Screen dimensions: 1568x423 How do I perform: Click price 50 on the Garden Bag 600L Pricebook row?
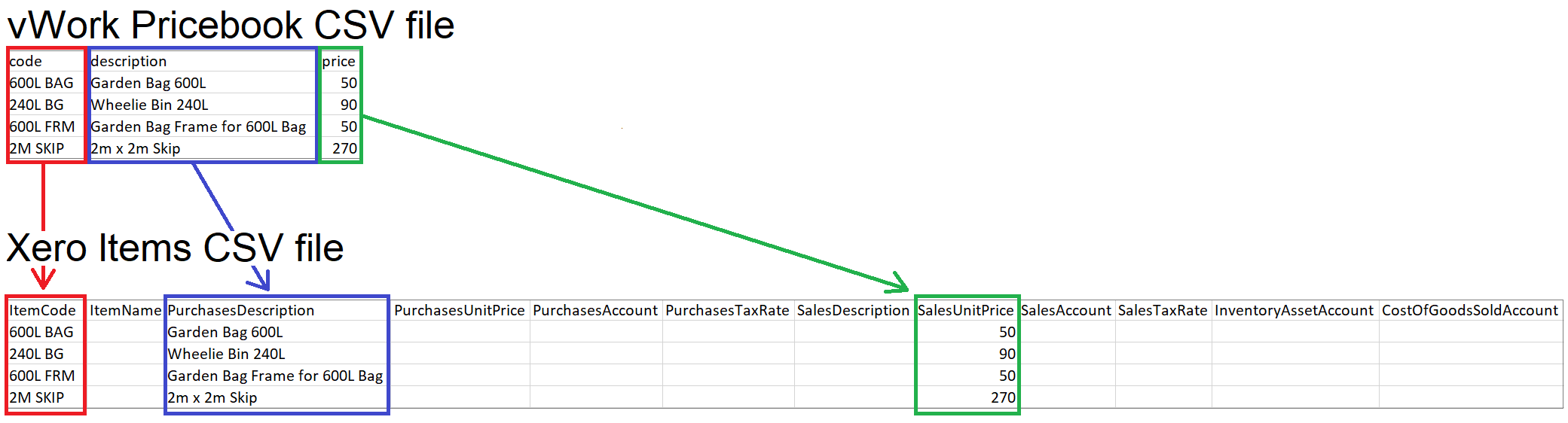point(349,83)
